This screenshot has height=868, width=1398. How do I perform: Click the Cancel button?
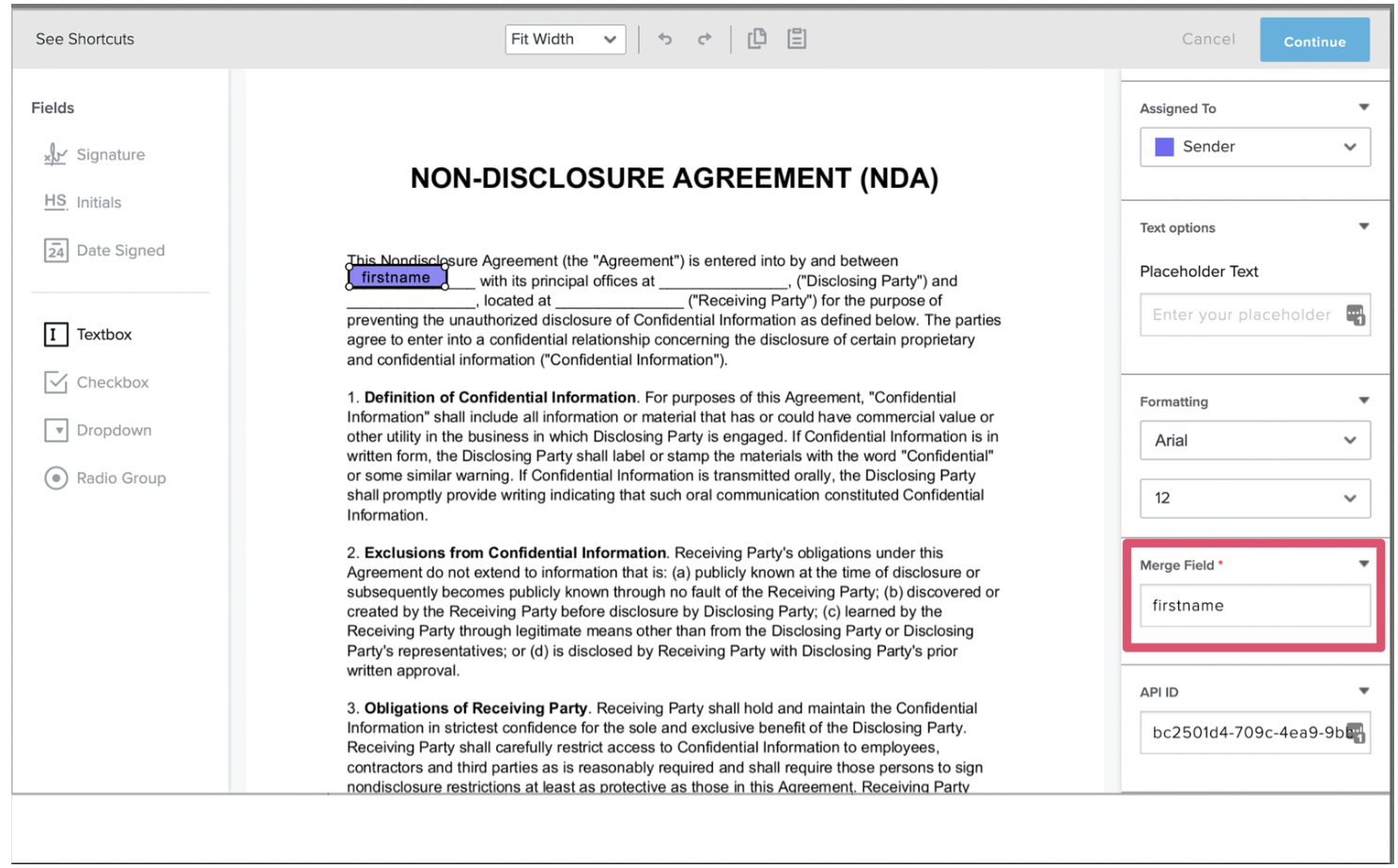(x=1208, y=39)
